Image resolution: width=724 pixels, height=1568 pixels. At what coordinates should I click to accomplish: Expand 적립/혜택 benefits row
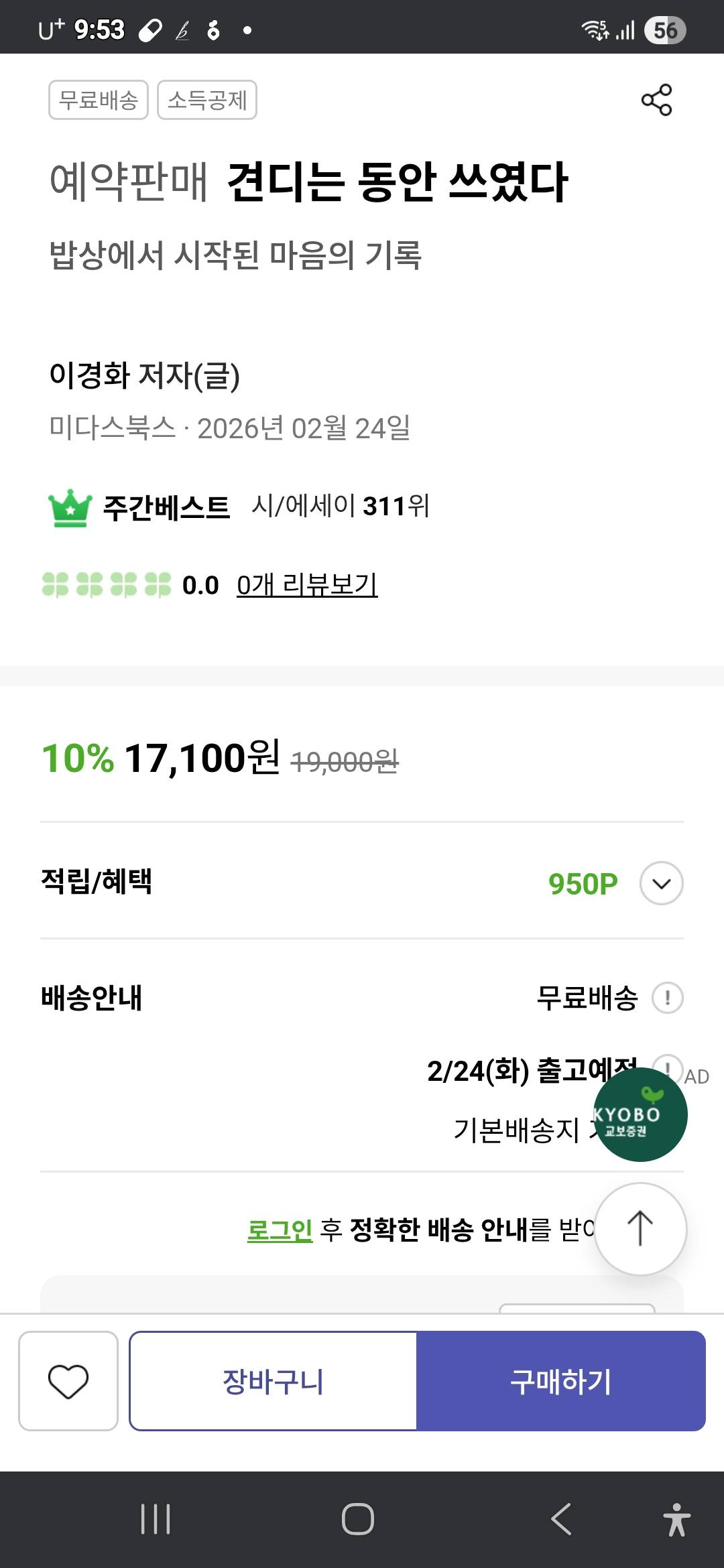(97, 881)
